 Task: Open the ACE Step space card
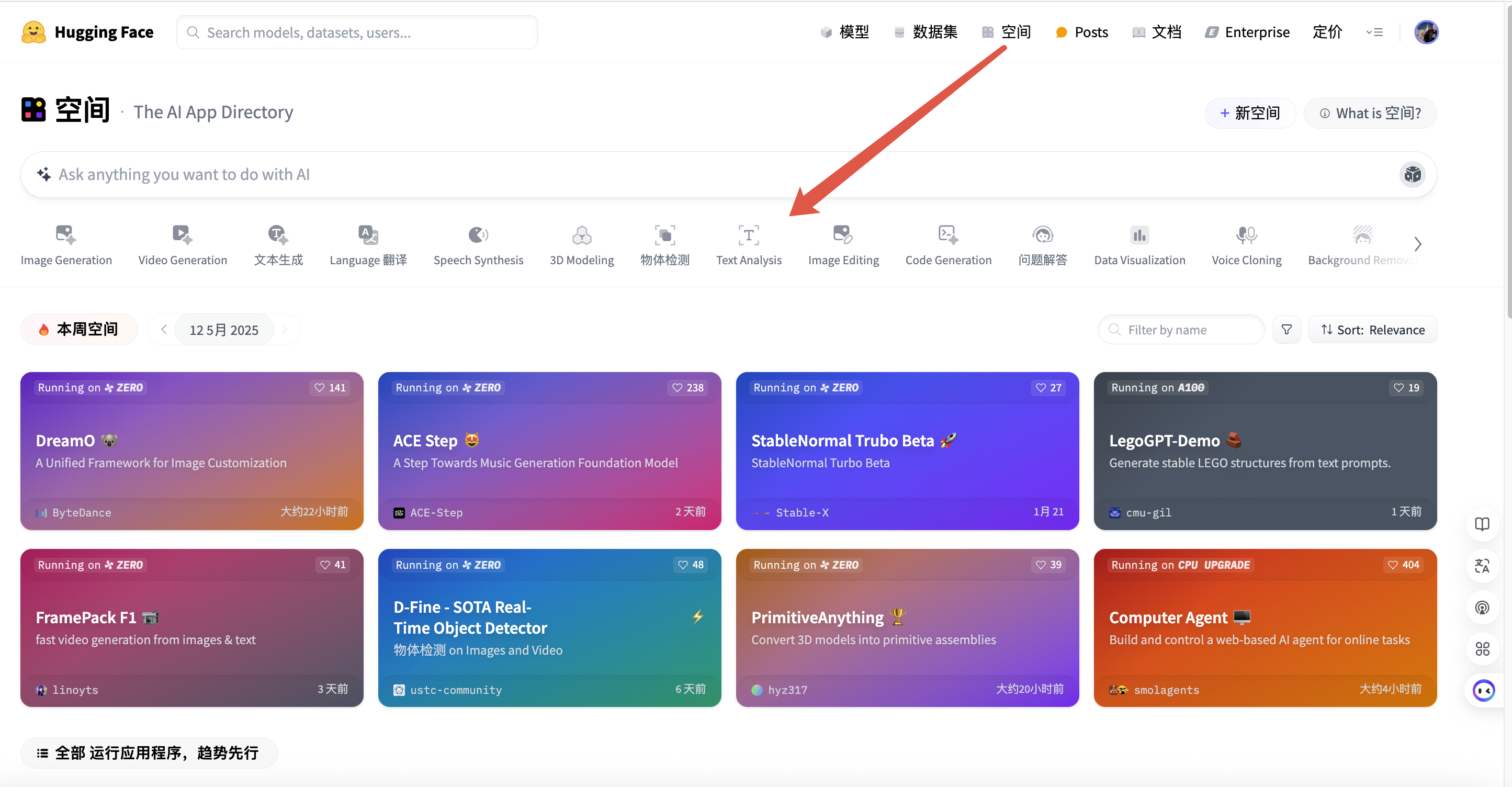click(x=549, y=451)
